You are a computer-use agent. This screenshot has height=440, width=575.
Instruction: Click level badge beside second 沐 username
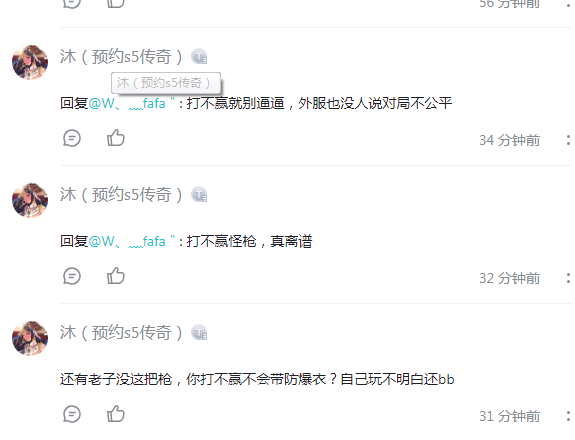pos(199,194)
